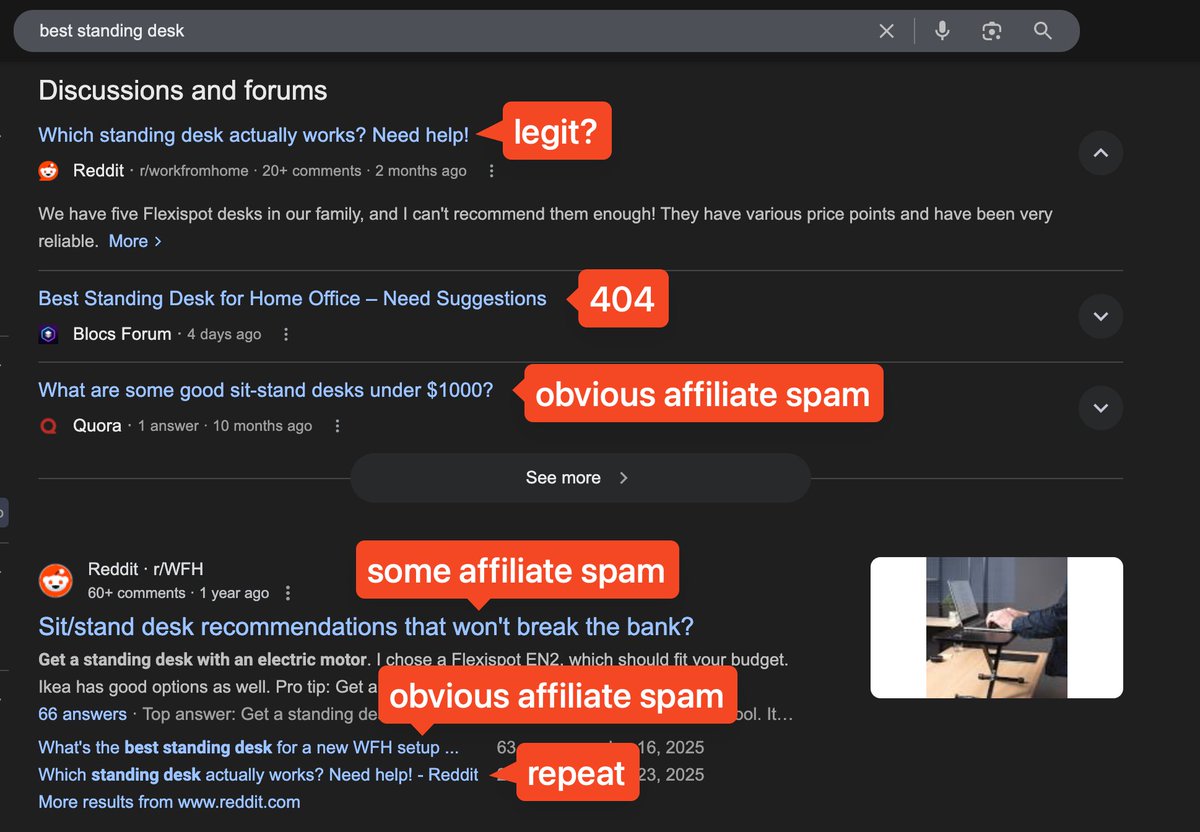Open 'Best Standing Desk for Home Office' link

(292, 298)
